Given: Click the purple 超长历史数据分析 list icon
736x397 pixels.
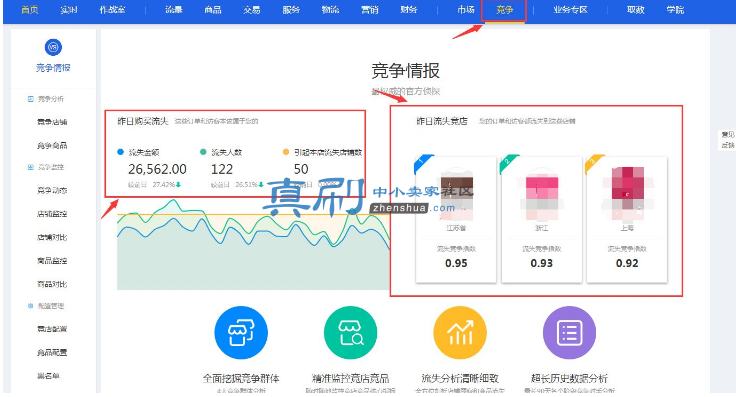Looking at the screenshot, I should pyautogui.click(x=569, y=333).
